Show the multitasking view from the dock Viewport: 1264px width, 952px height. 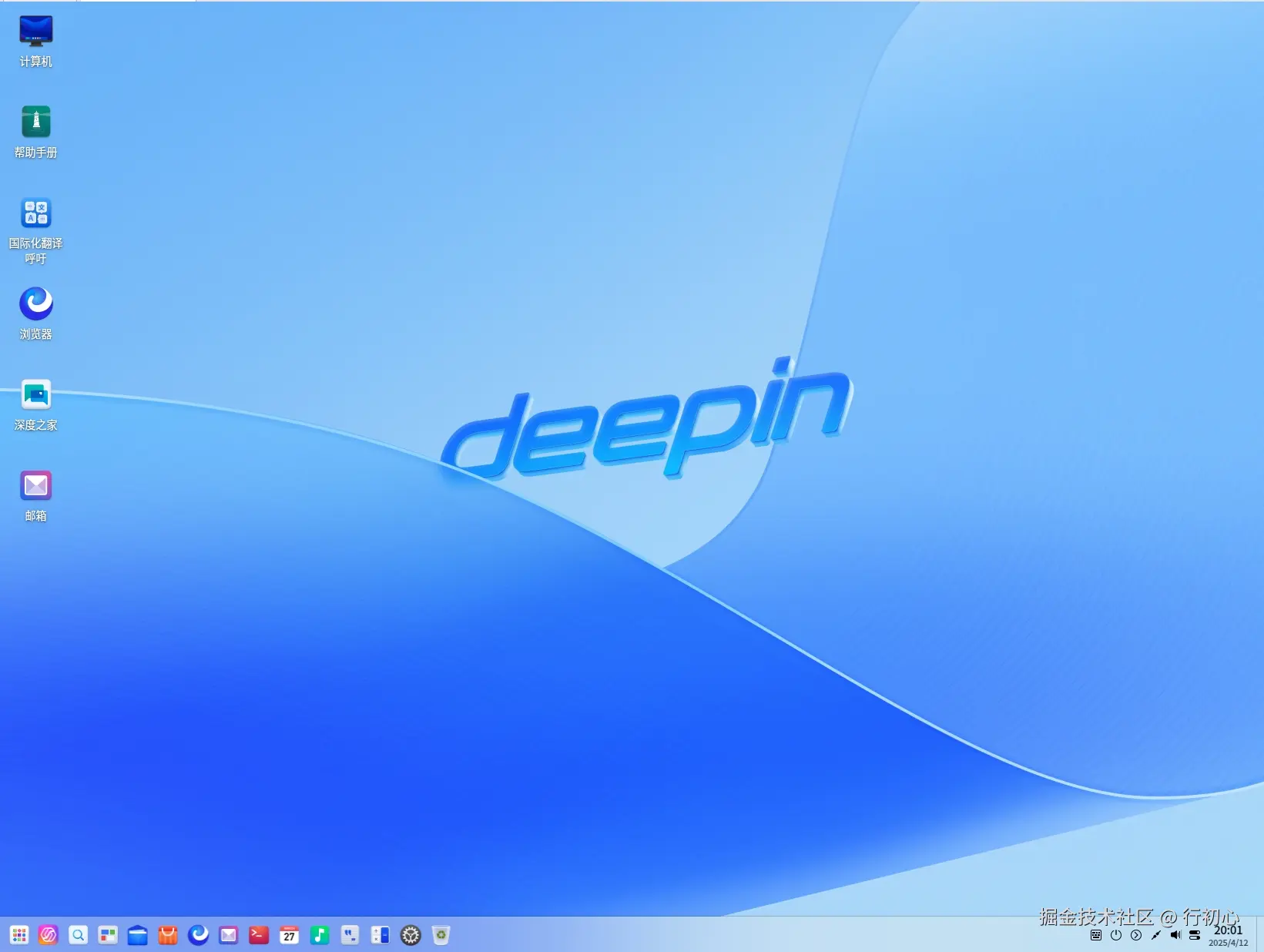click(x=108, y=935)
